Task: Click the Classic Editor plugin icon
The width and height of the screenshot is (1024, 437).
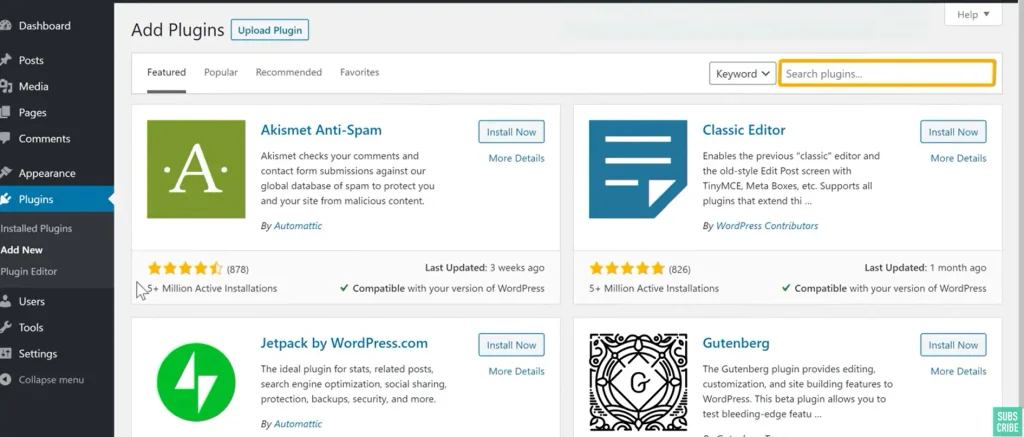Action: pos(638,169)
